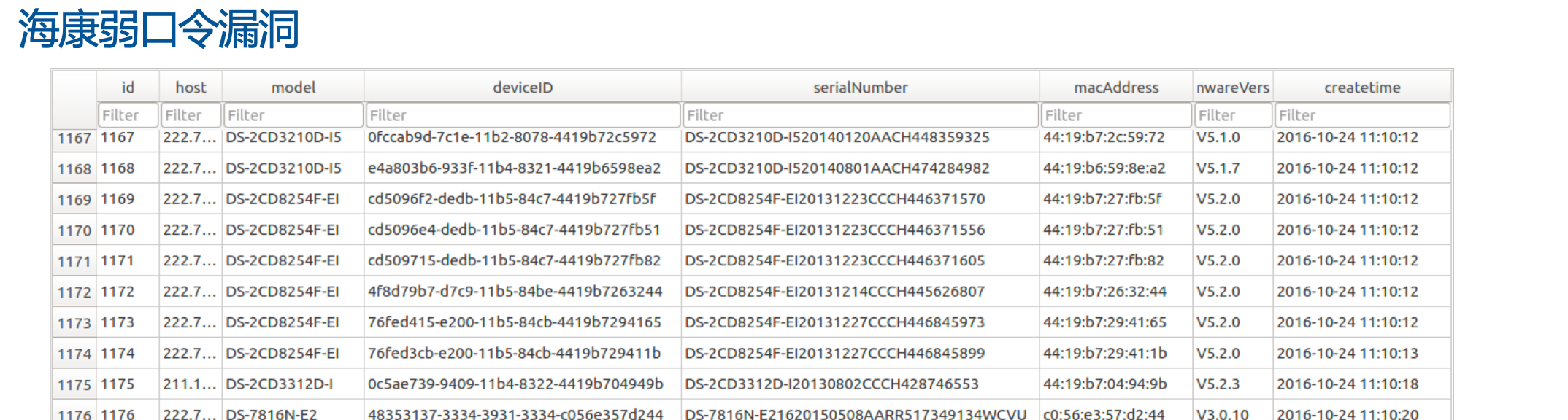1568x420 pixels.
Task: Select row header 1169
Action: (74, 199)
